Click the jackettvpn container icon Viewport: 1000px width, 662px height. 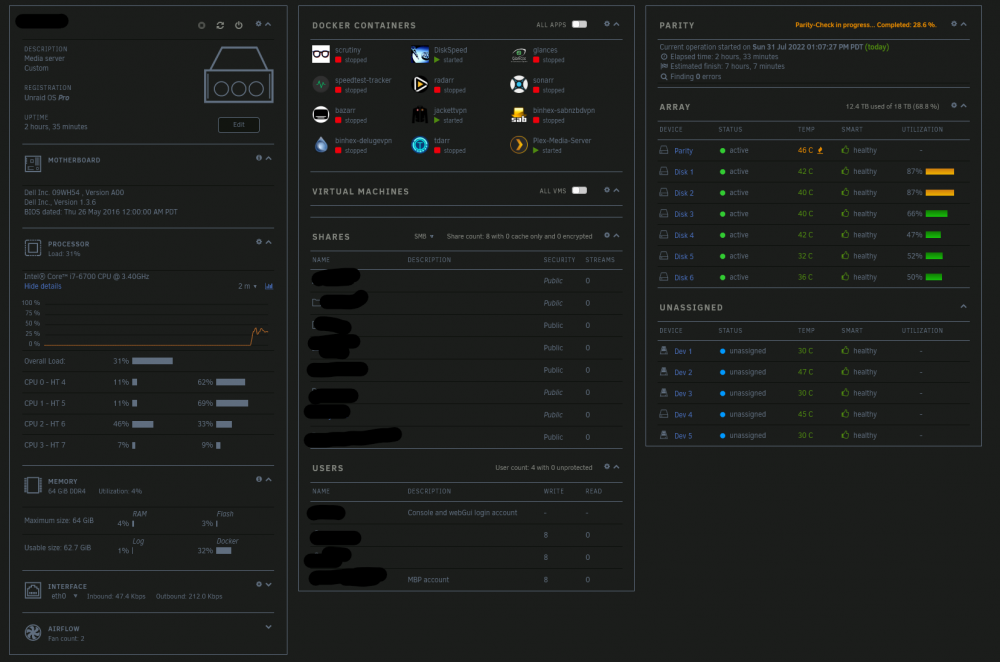click(420, 115)
